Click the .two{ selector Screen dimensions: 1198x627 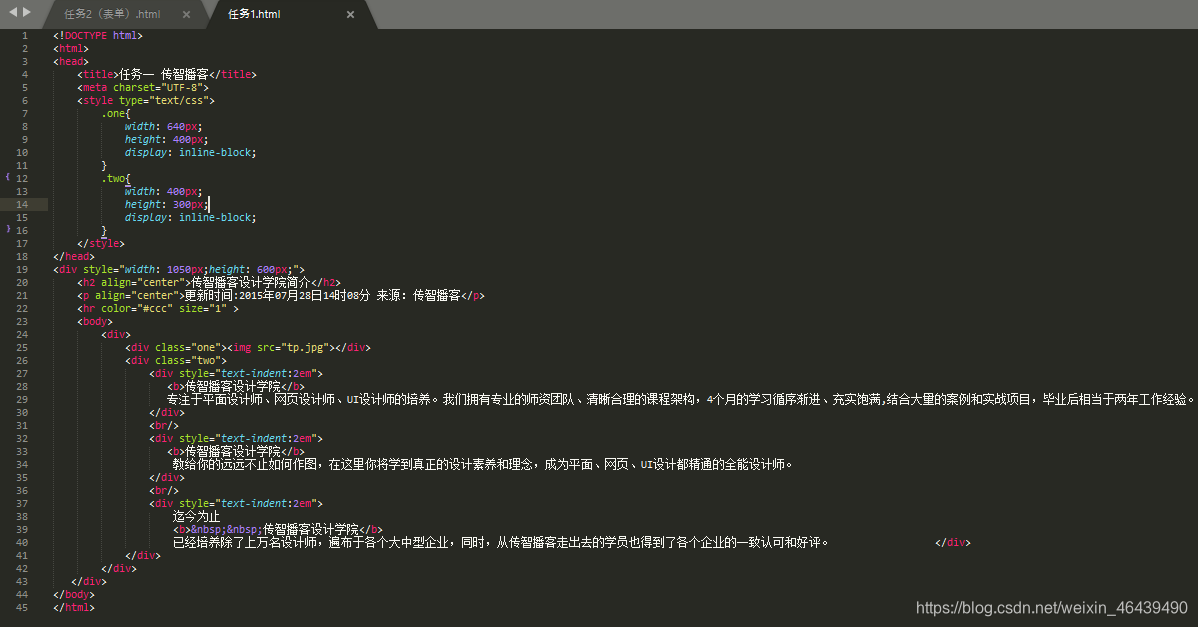[116, 179]
